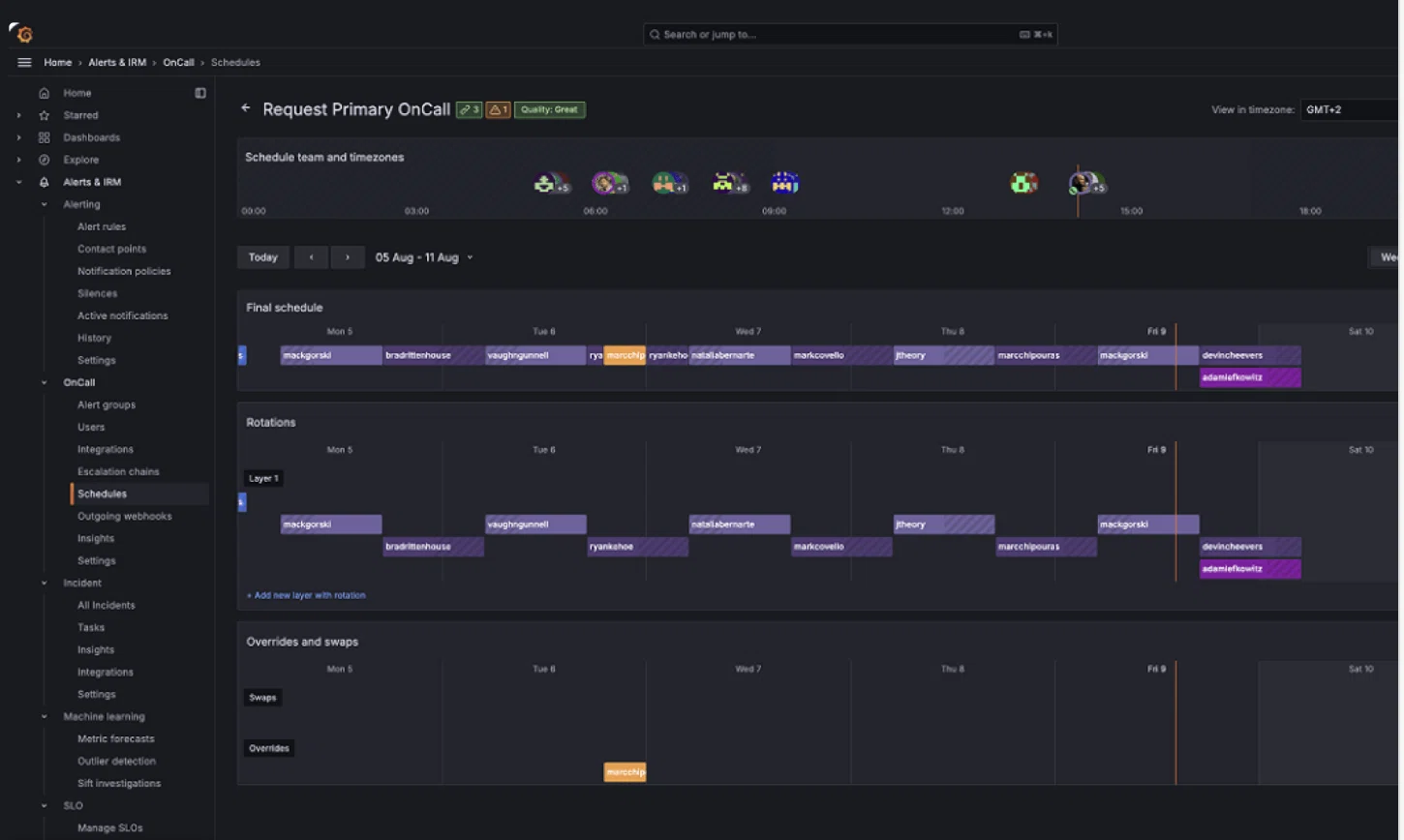1404x840 pixels.
Task: Click the Starred star icon
Action: tap(44, 115)
